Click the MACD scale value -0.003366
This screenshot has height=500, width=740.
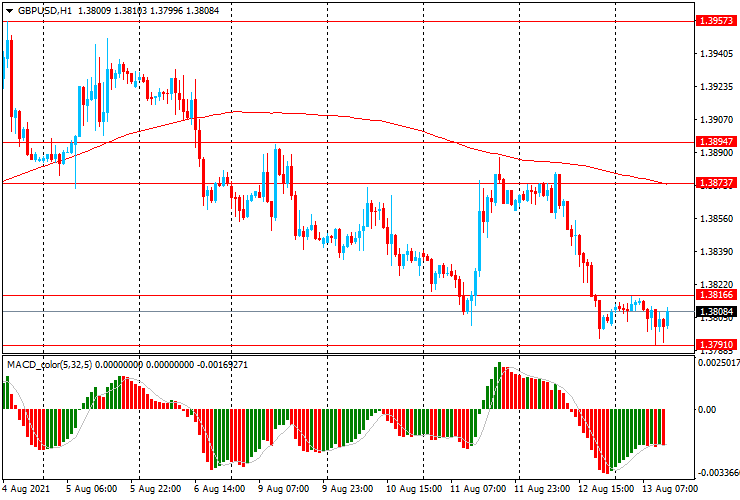(x=719, y=473)
